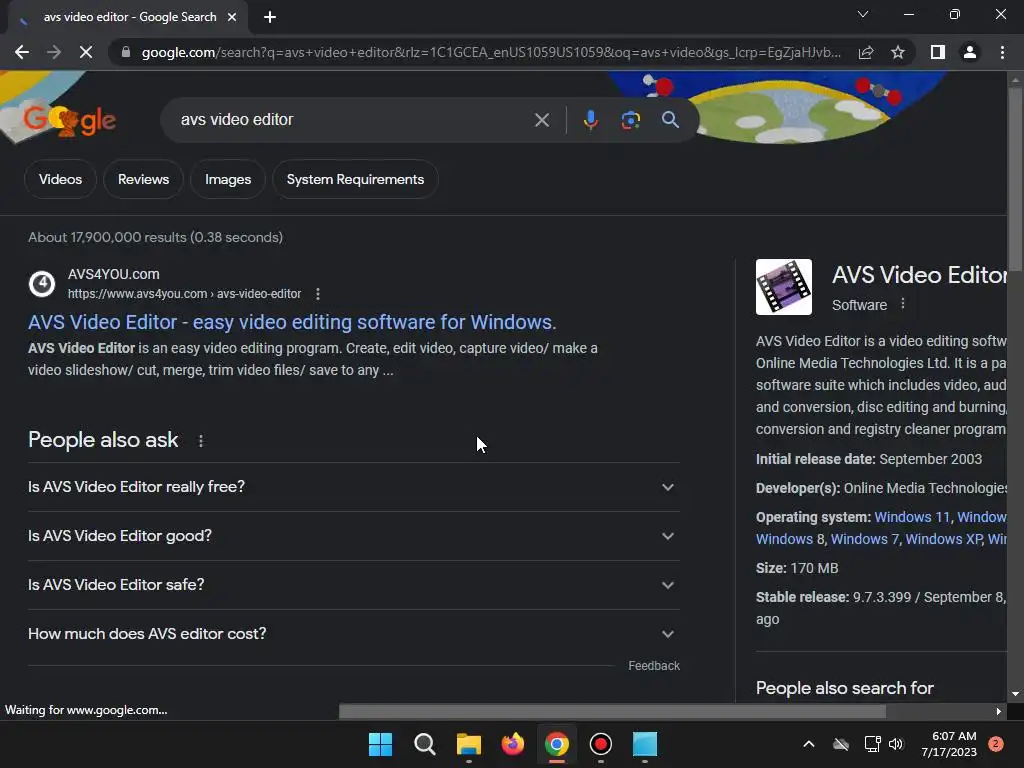The width and height of the screenshot is (1024, 768).
Task: Show hidden system tray icons
Action: coord(808,744)
